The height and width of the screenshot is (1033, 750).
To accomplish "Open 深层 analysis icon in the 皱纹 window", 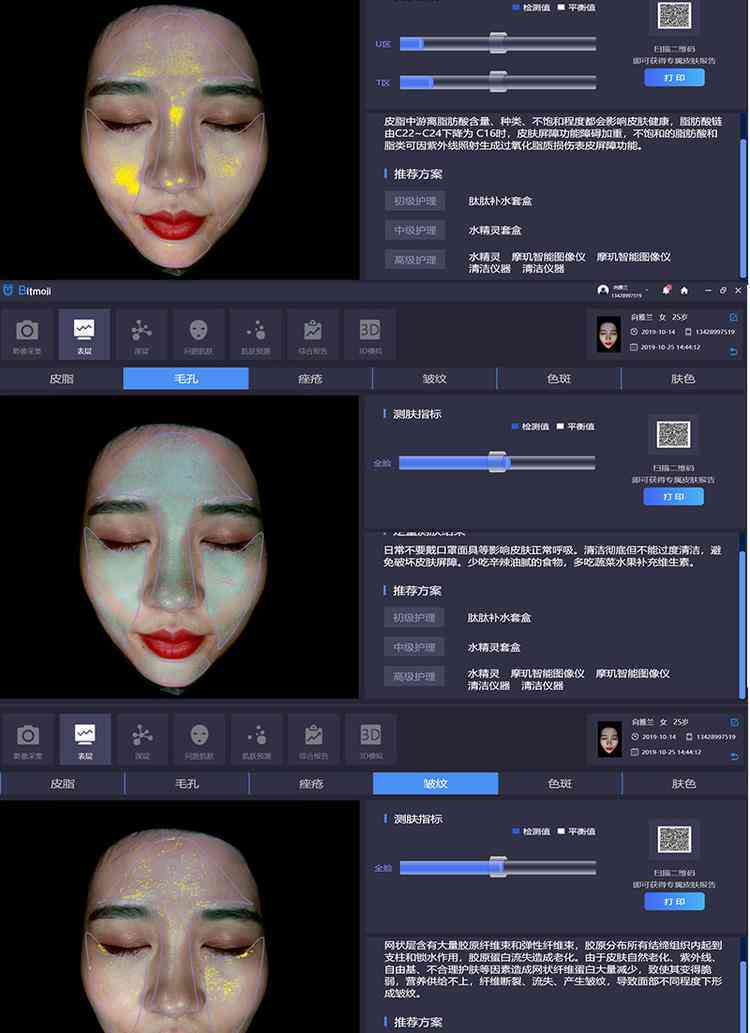I will click(142, 739).
